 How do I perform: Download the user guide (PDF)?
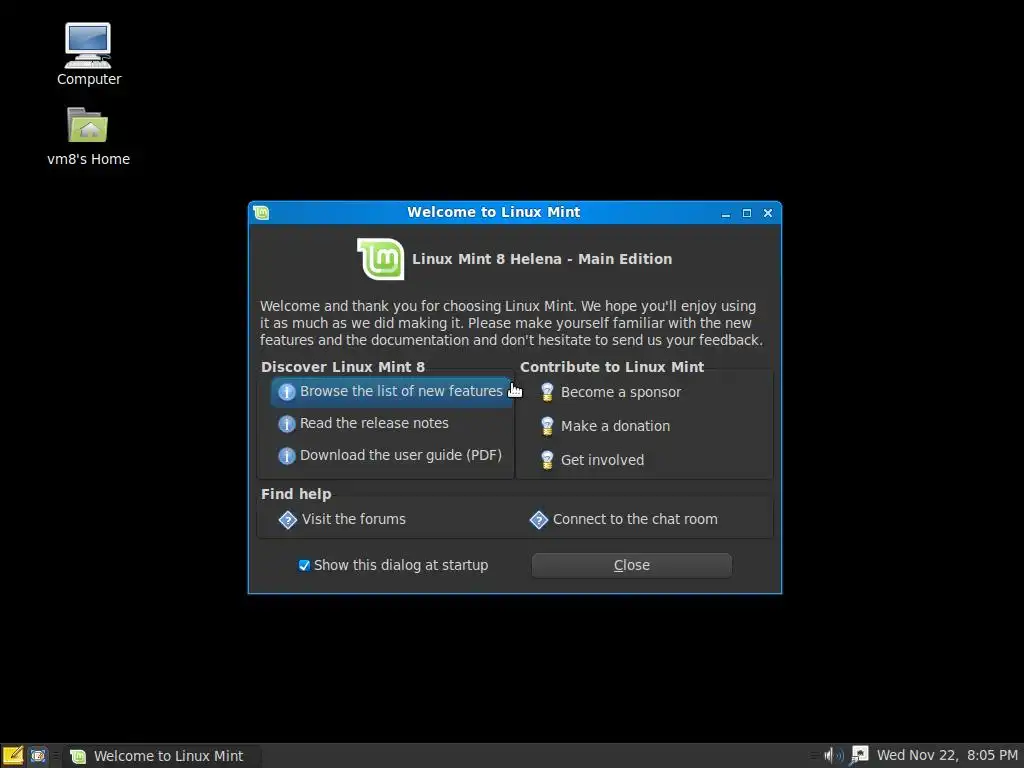[x=391, y=455]
